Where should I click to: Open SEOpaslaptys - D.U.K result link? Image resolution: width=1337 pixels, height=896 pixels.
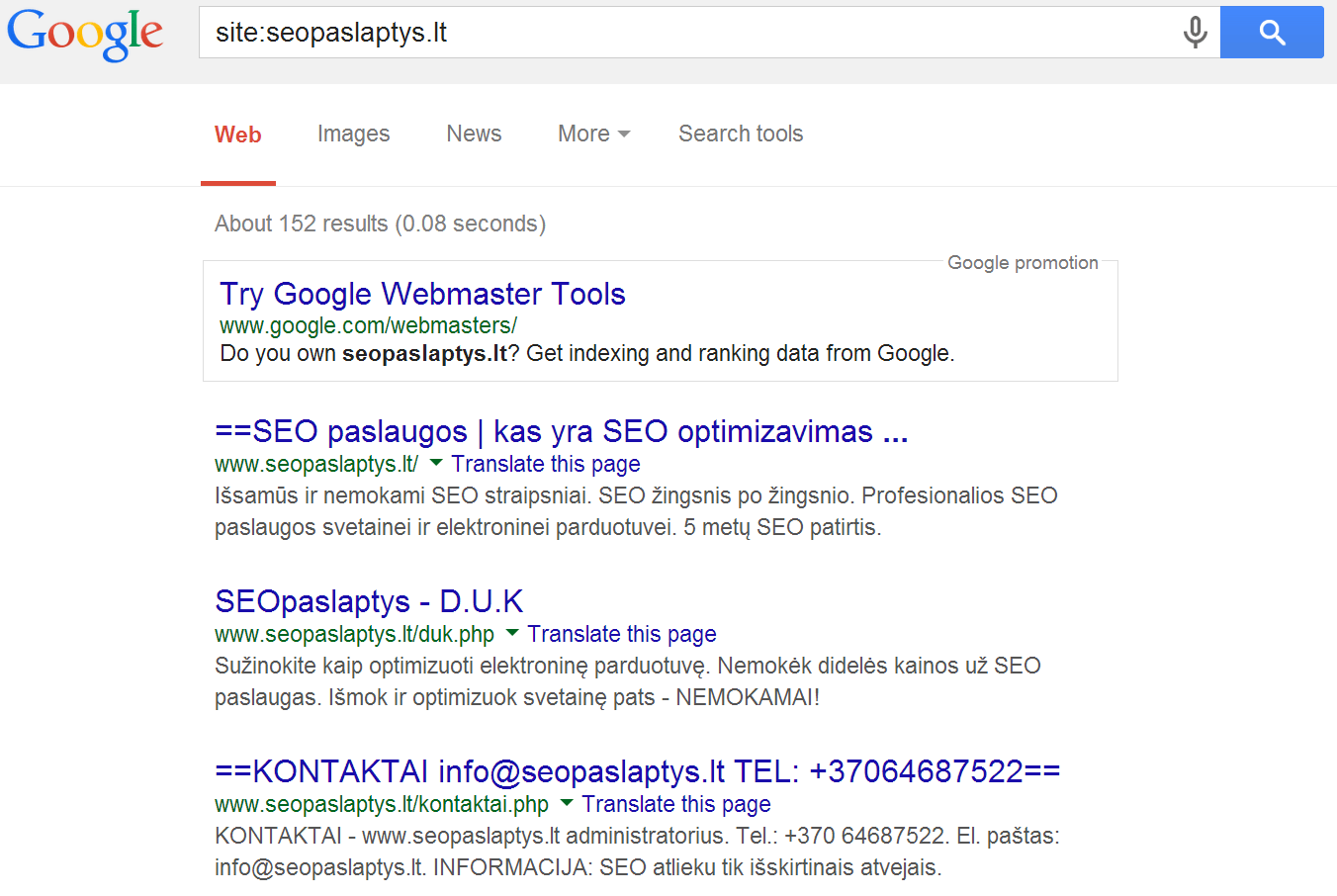[x=369, y=601]
